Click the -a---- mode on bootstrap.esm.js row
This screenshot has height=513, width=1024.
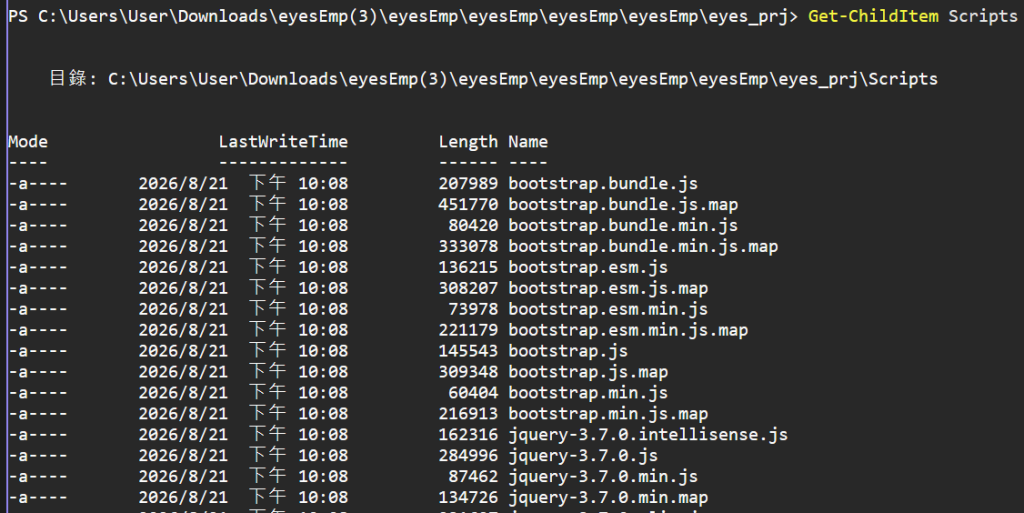[38, 268]
